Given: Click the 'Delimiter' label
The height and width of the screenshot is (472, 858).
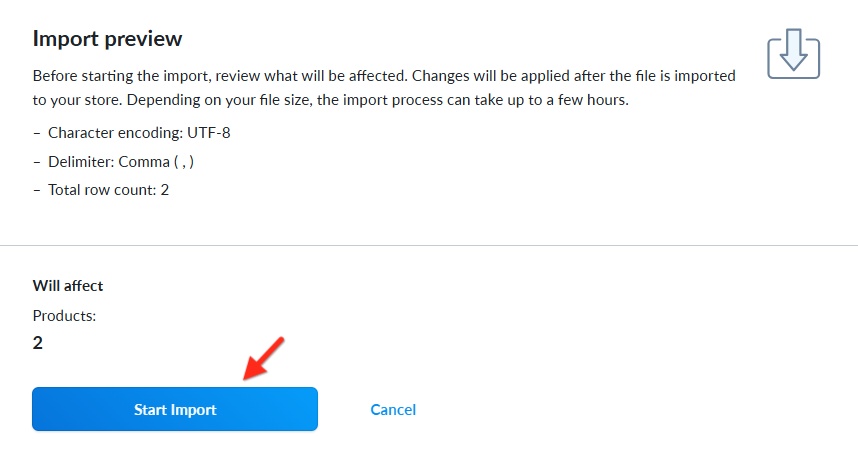Looking at the screenshot, I should pyautogui.click(x=82, y=162).
